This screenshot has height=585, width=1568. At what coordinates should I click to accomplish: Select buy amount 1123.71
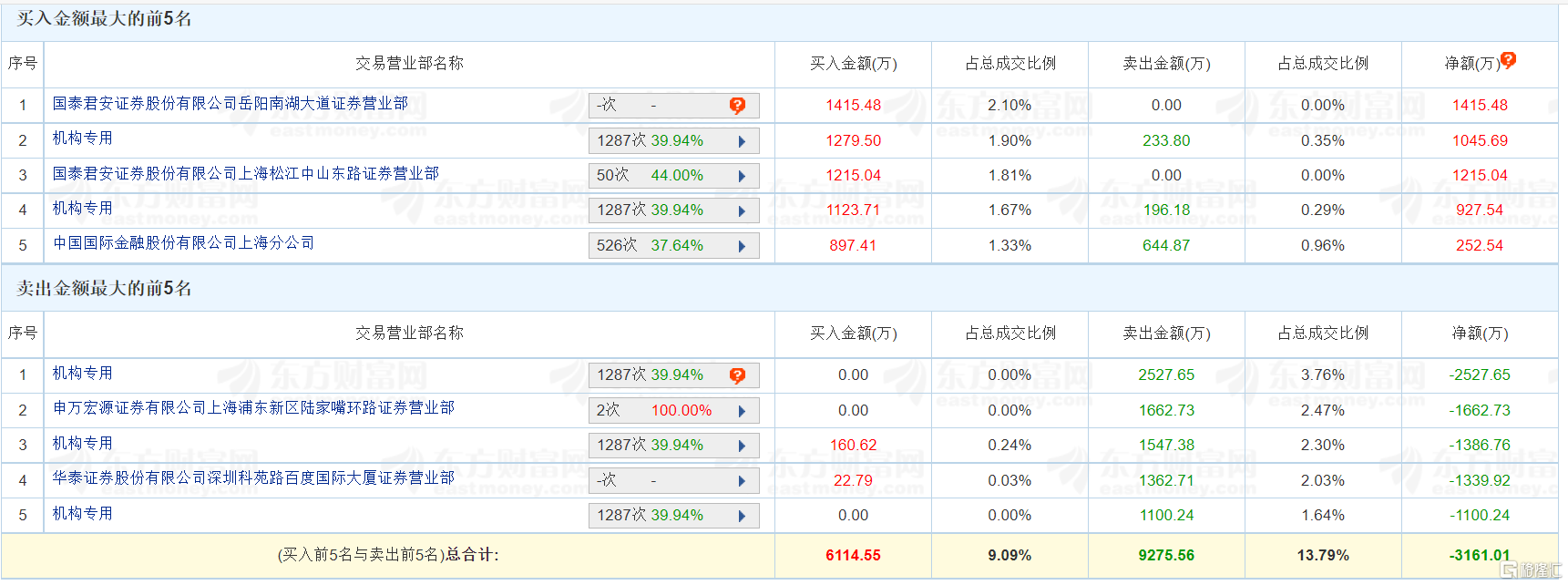point(854,210)
